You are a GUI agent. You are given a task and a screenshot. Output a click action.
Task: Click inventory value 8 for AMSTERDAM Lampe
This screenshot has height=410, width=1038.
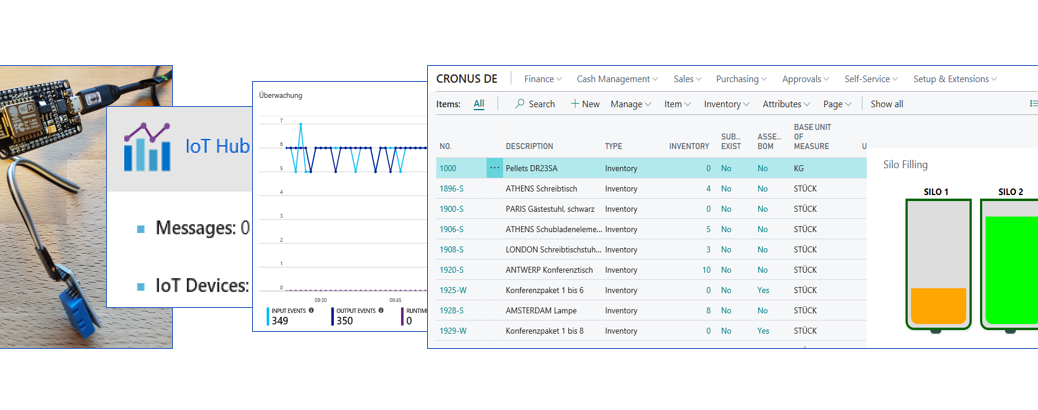pyautogui.click(x=708, y=310)
